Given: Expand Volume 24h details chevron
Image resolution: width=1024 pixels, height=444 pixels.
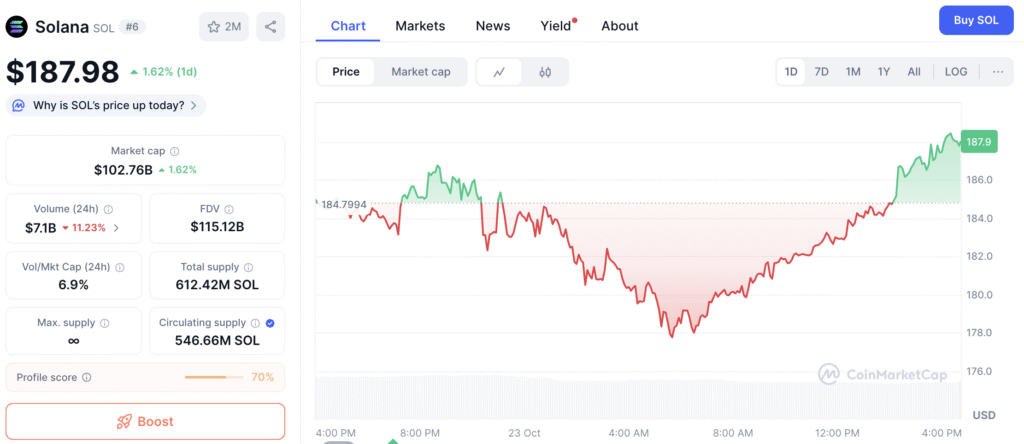Looking at the screenshot, I should 116,228.
